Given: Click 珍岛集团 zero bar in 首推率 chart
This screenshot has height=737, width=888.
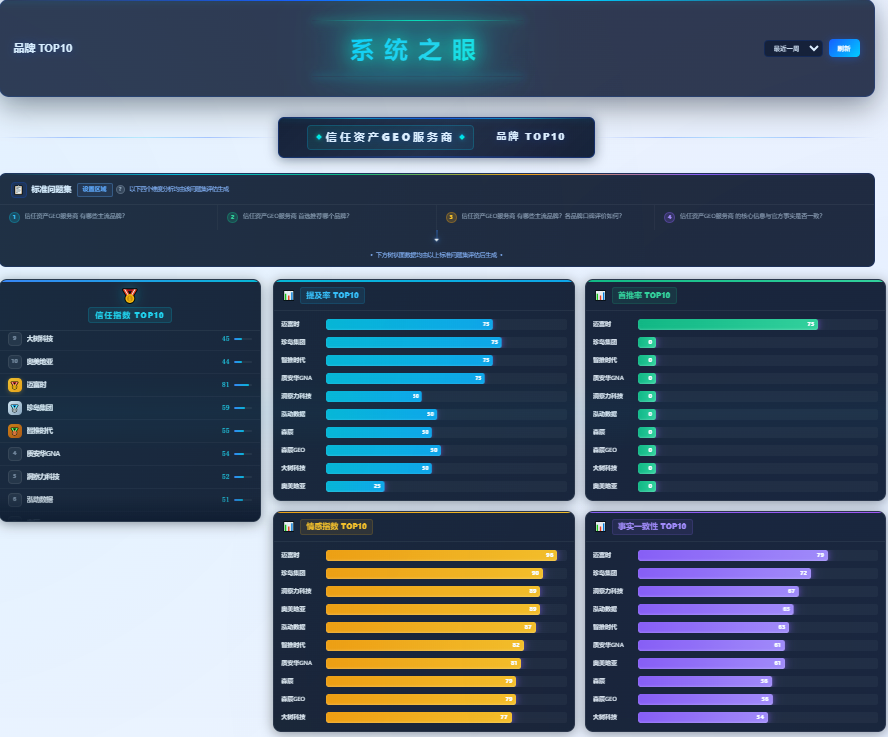Looking at the screenshot, I should coord(647,342).
